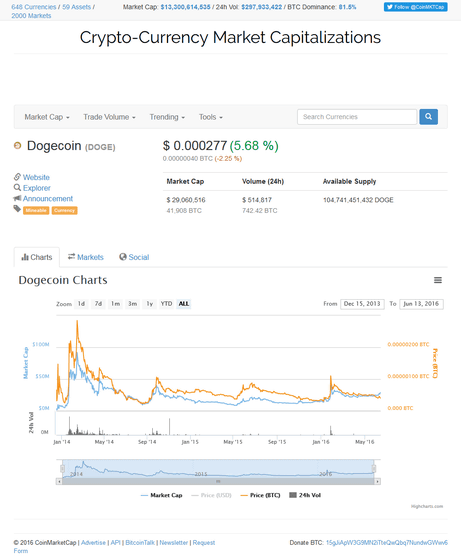Click the navigator left range handle
The image size is (461, 560).
pyautogui.click(x=62, y=469)
